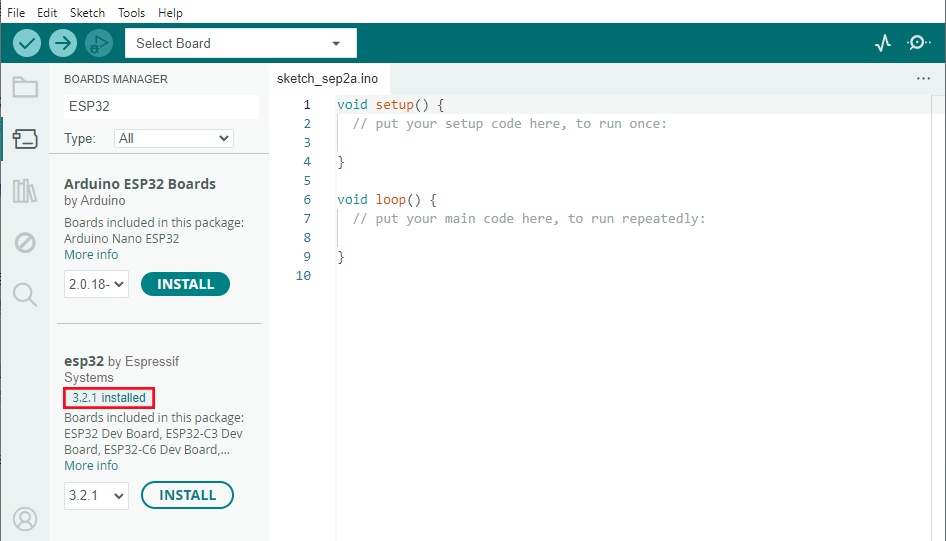The width and height of the screenshot is (946, 541).
Task: Open the Library Manager books icon
Action: tap(25, 191)
